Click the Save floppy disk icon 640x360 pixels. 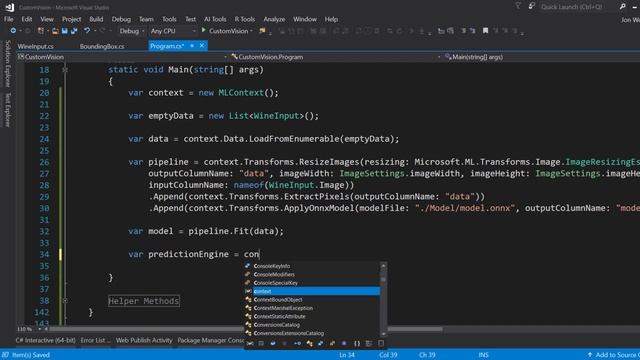tap(64, 31)
